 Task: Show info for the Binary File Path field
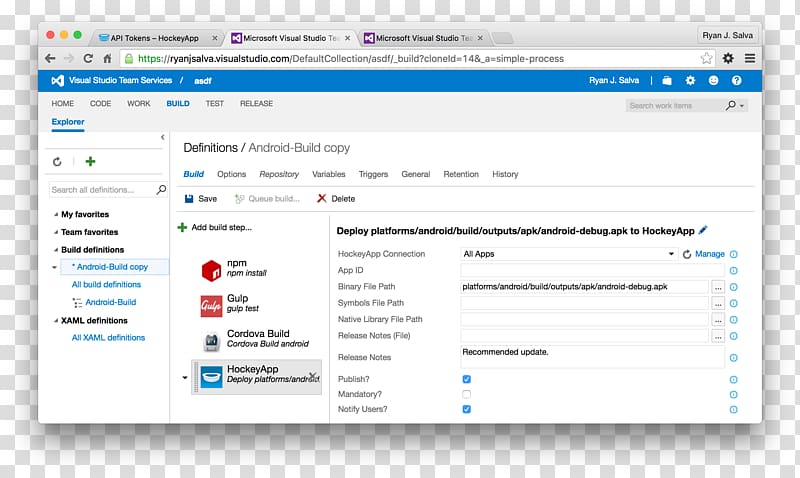pos(733,287)
